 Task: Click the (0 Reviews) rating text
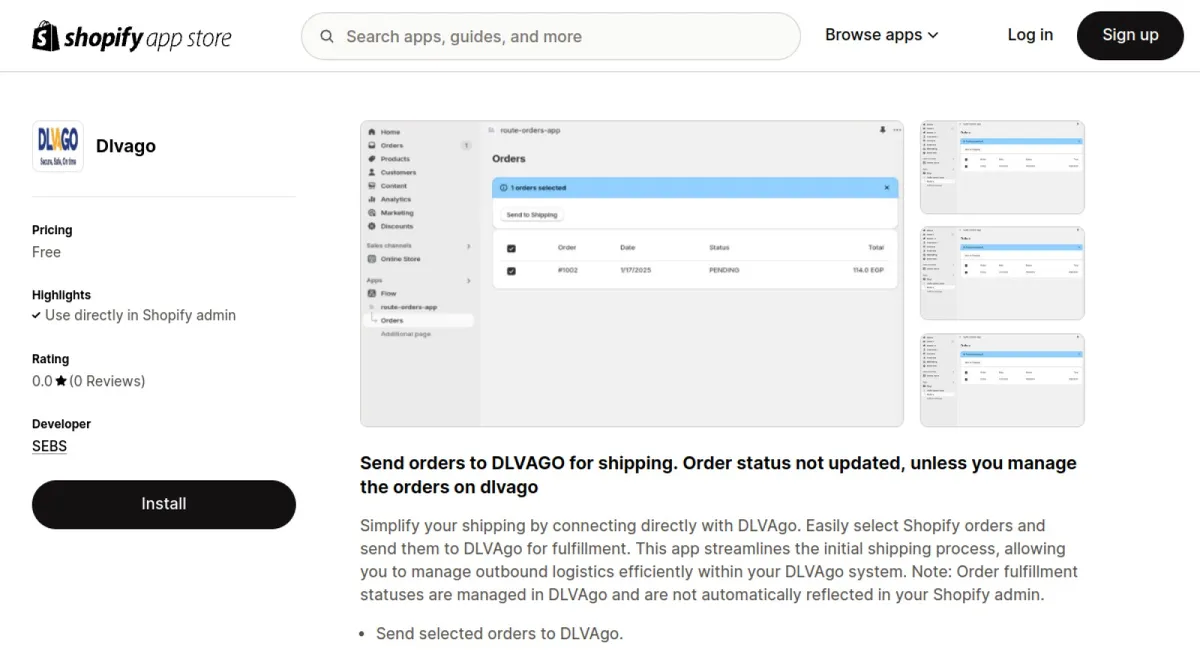[x=107, y=381]
